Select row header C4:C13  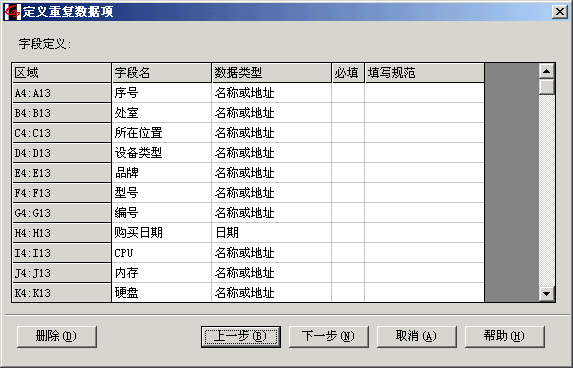[62, 133]
